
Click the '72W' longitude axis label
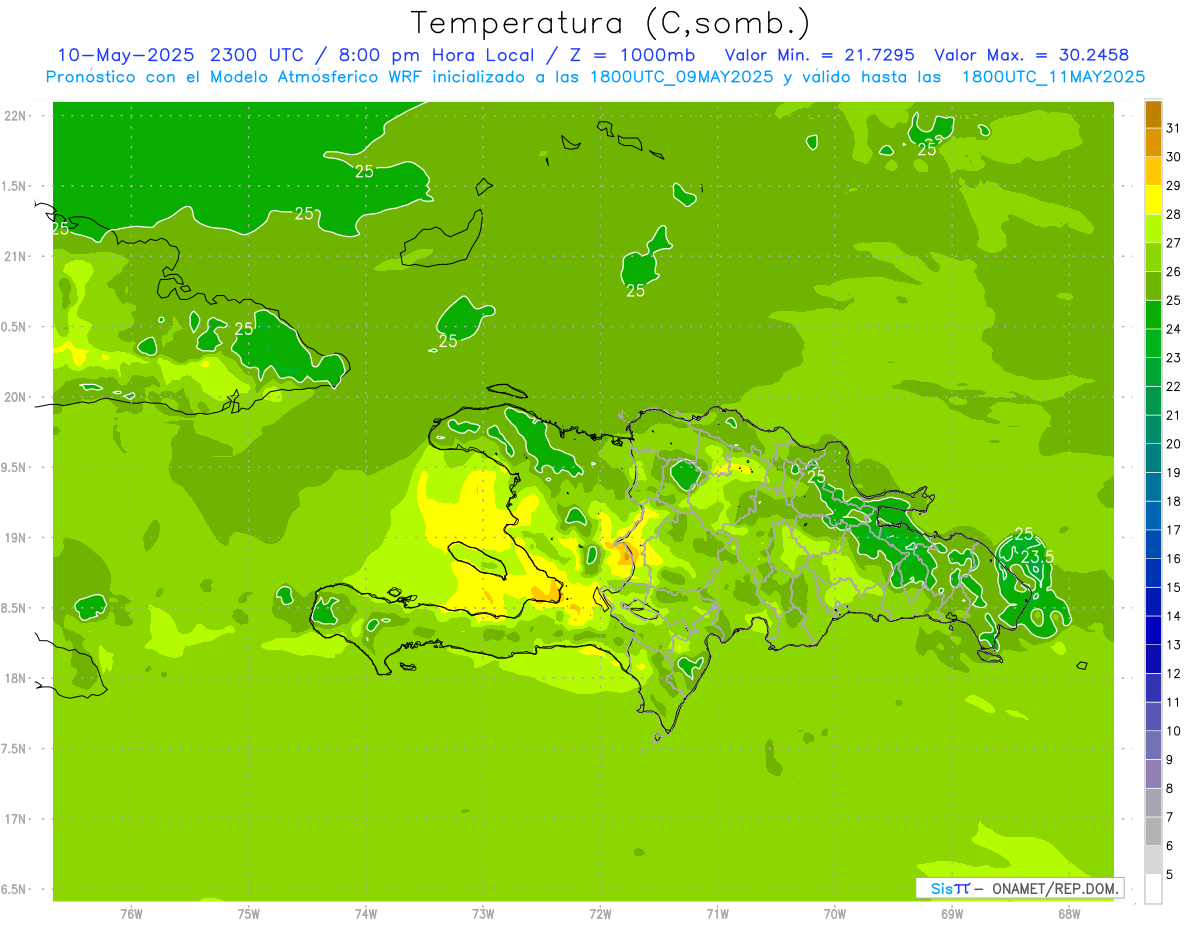(600, 913)
